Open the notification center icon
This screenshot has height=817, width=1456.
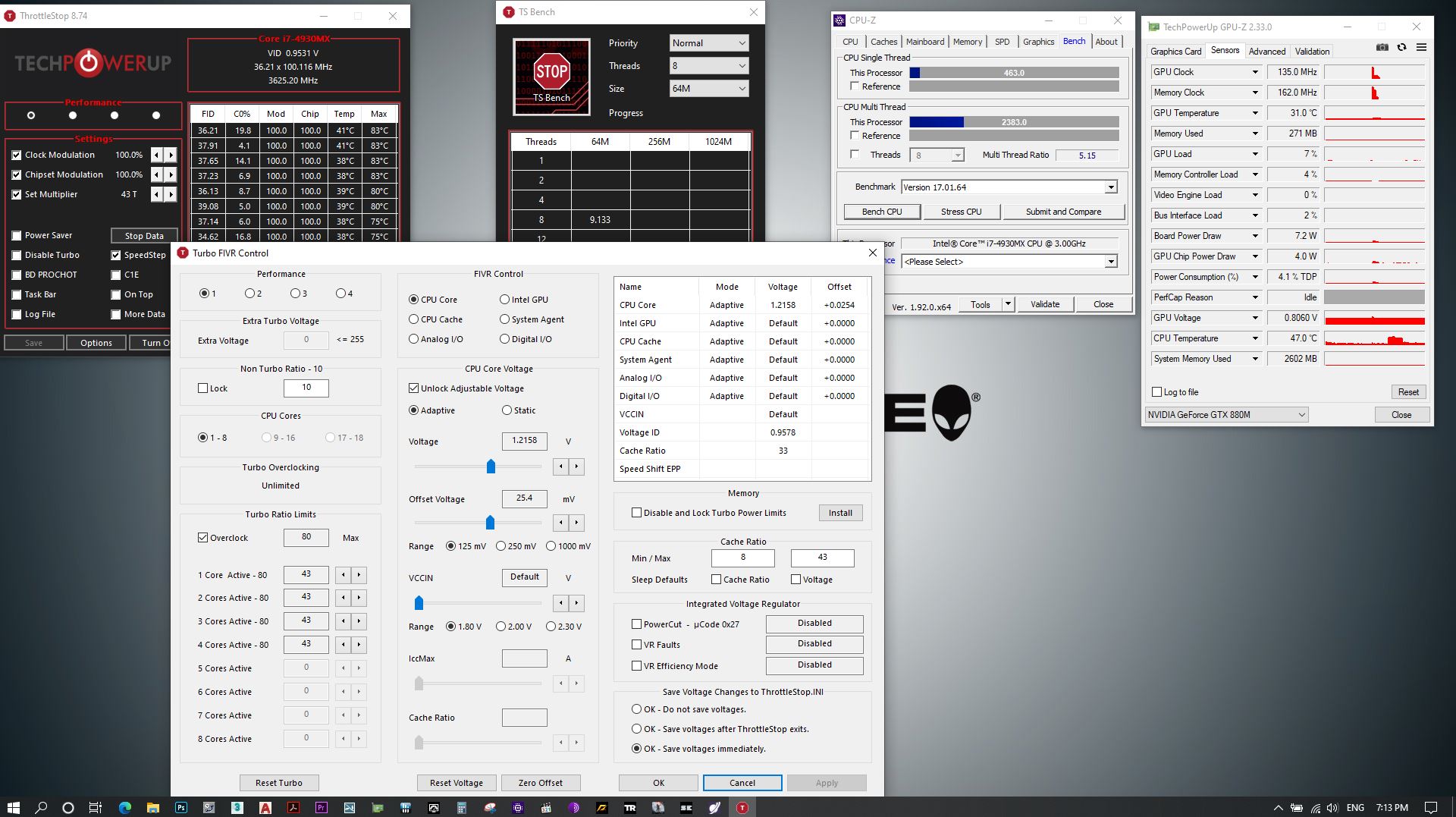pos(1431,807)
